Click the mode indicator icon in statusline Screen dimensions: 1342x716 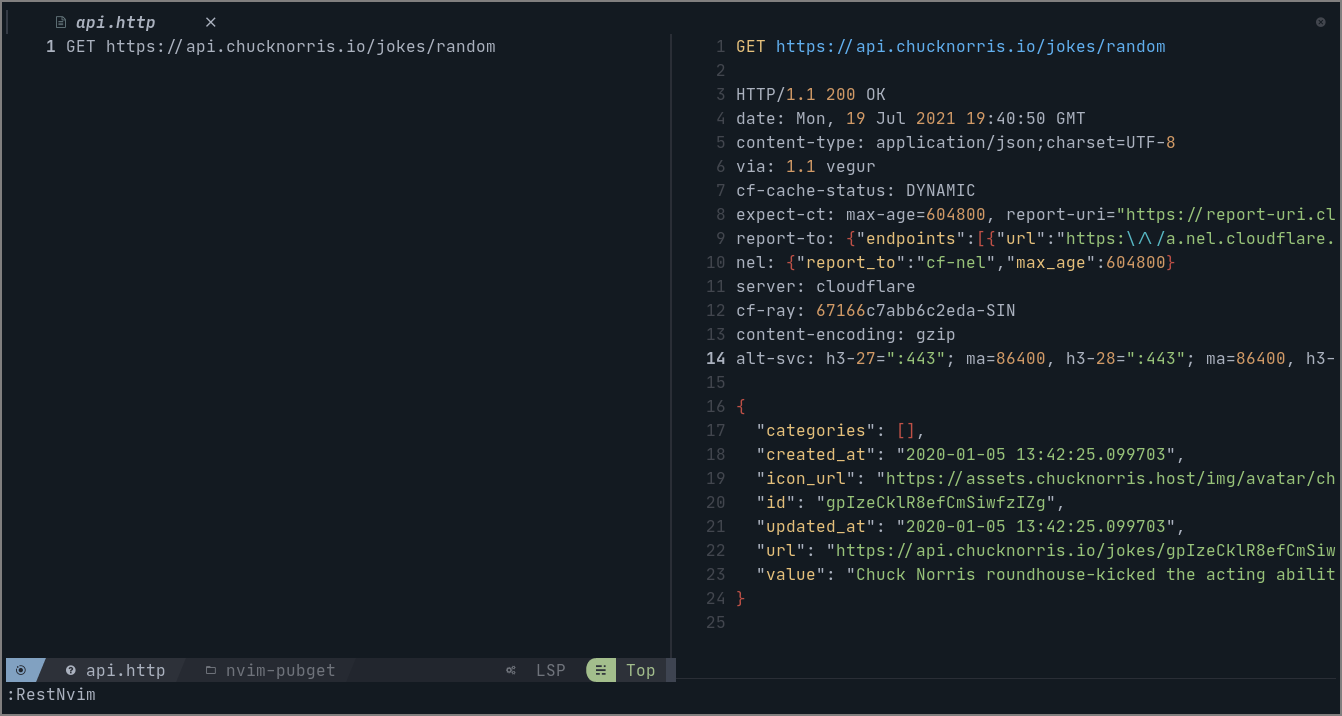tap(21, 670)
